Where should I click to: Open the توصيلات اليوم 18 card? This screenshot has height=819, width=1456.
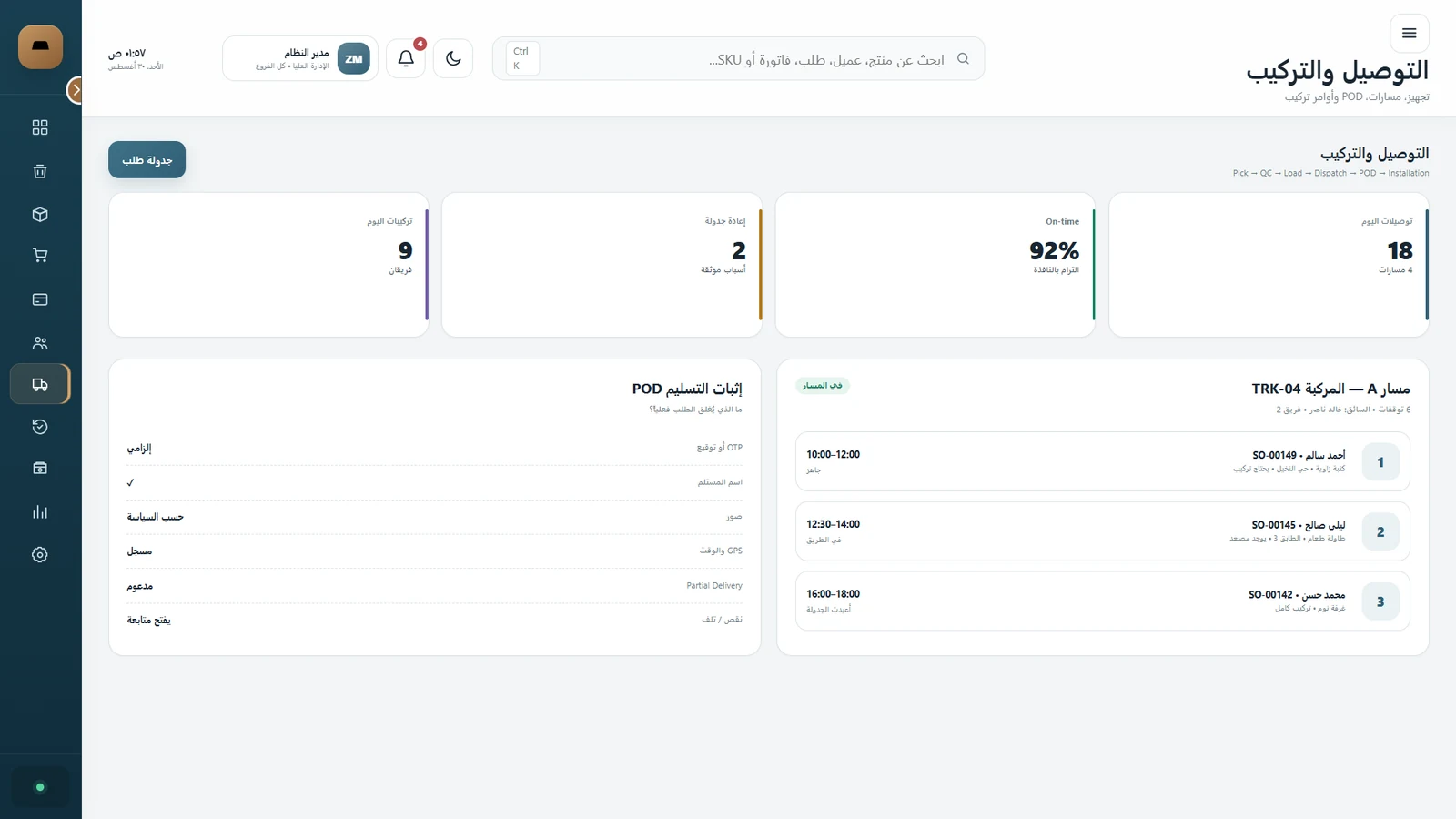pos(1269,265)
